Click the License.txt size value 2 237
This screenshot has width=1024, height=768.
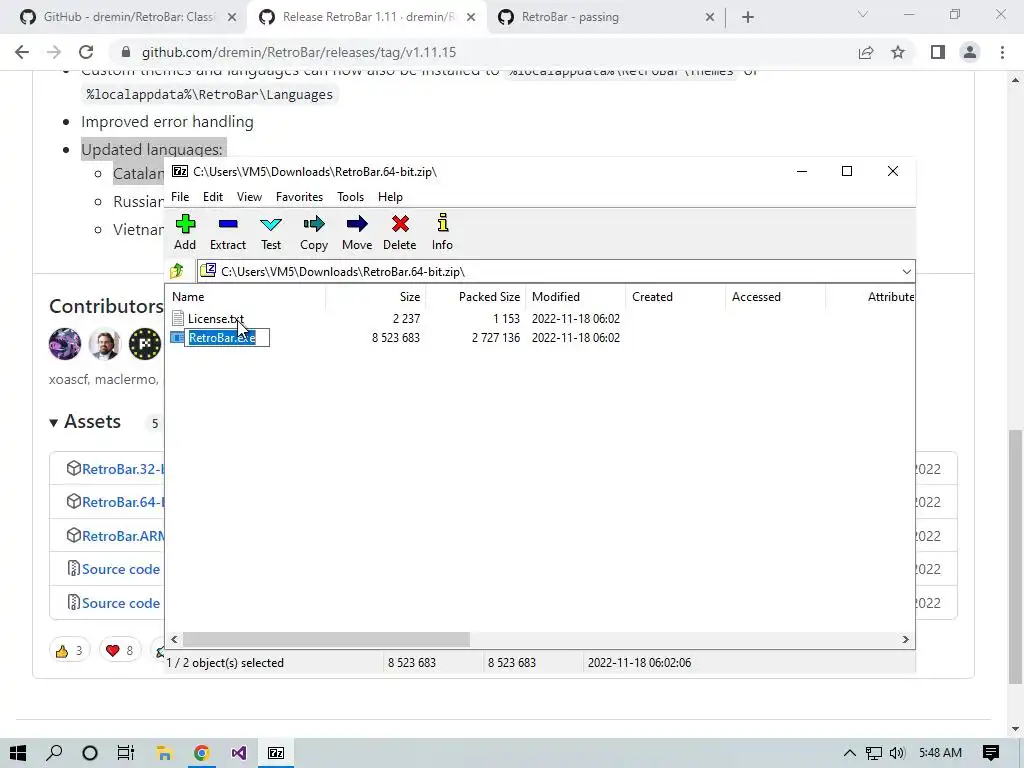click(x=406, y=319)
